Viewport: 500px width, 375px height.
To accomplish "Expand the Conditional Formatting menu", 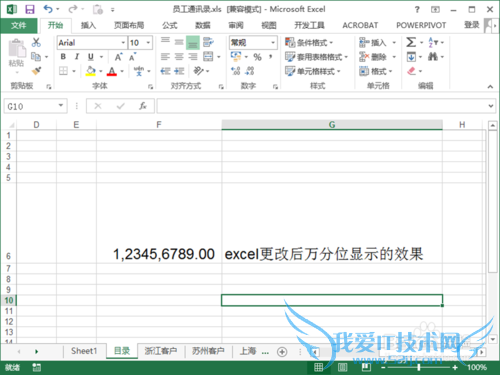I will (x=309, y=43).
